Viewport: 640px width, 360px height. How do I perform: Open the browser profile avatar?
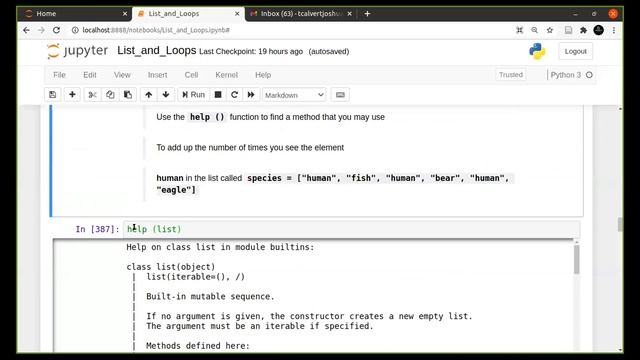point(598,30)
